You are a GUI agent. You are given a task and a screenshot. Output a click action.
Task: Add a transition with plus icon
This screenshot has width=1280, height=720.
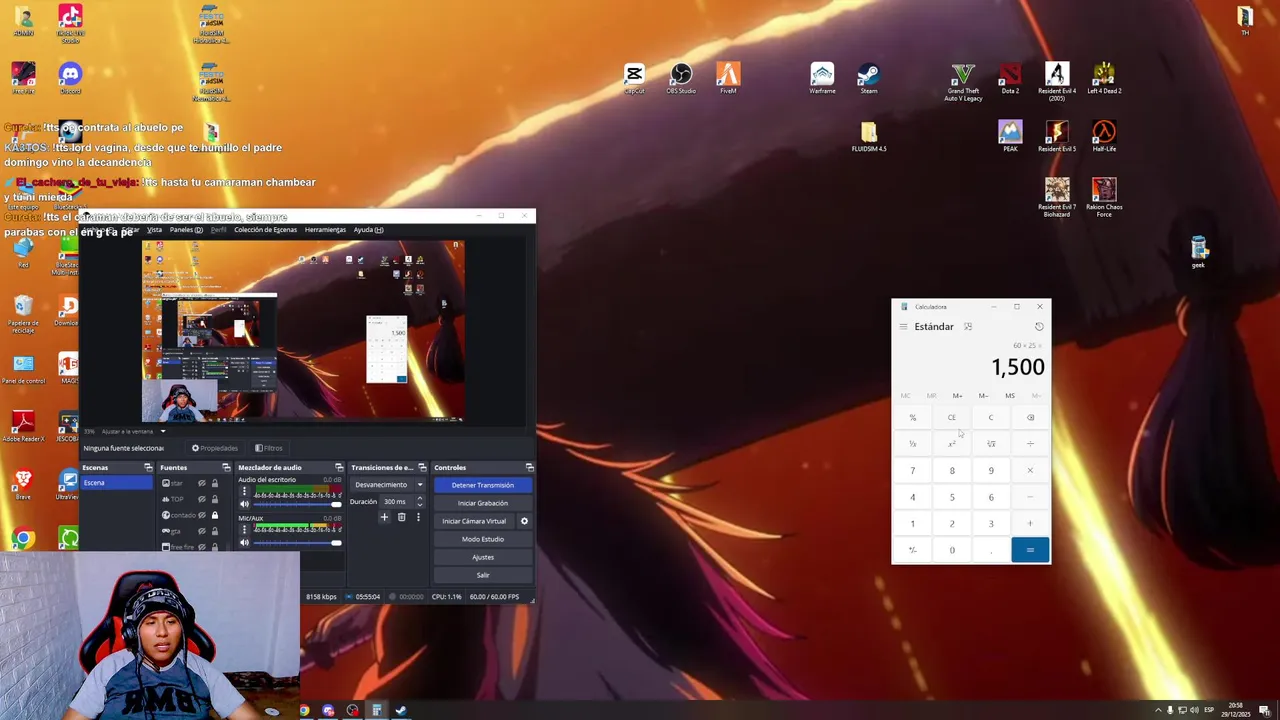[384, 517]
